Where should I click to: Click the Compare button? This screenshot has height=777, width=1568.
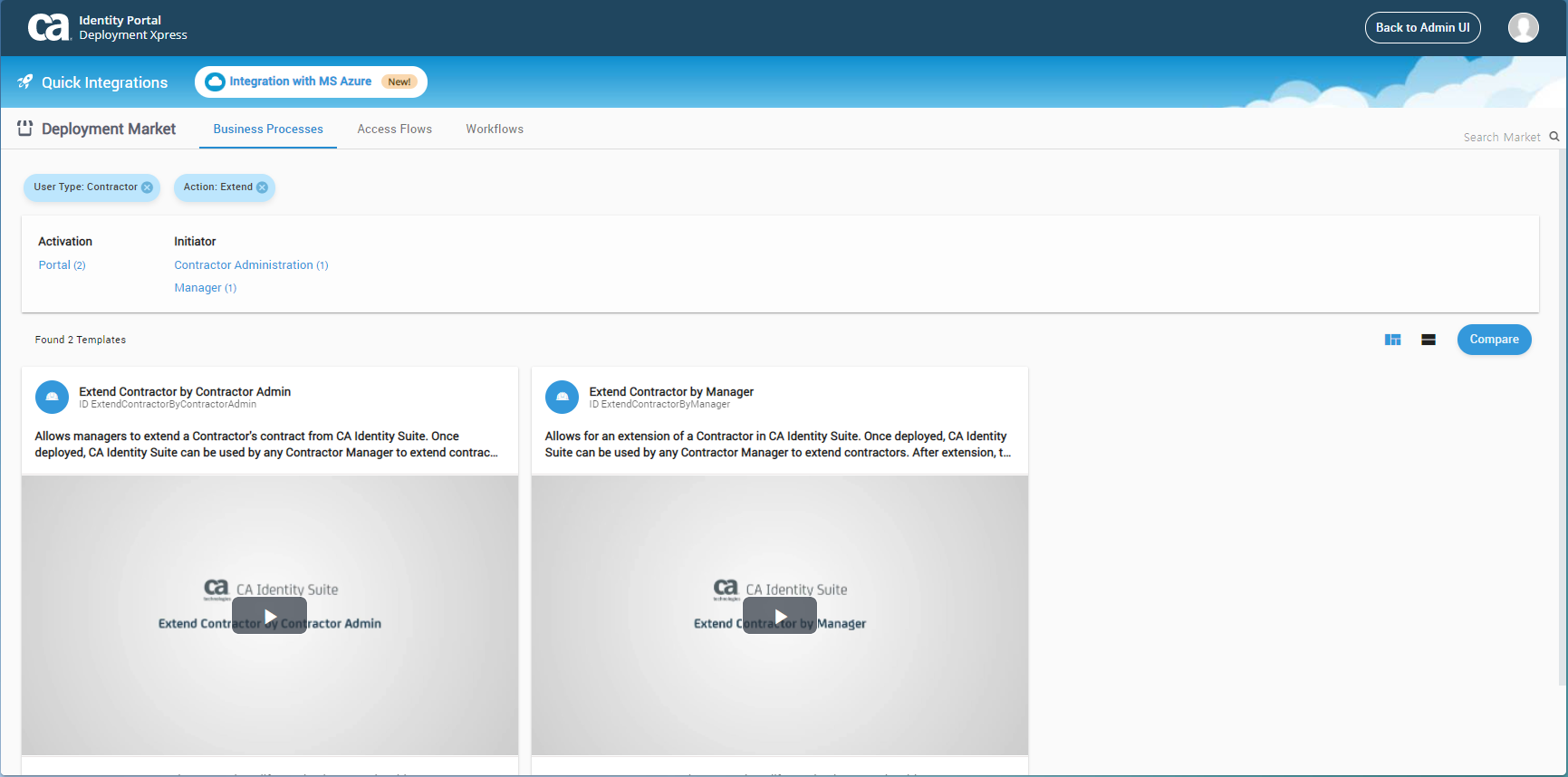coord(1495,340)
